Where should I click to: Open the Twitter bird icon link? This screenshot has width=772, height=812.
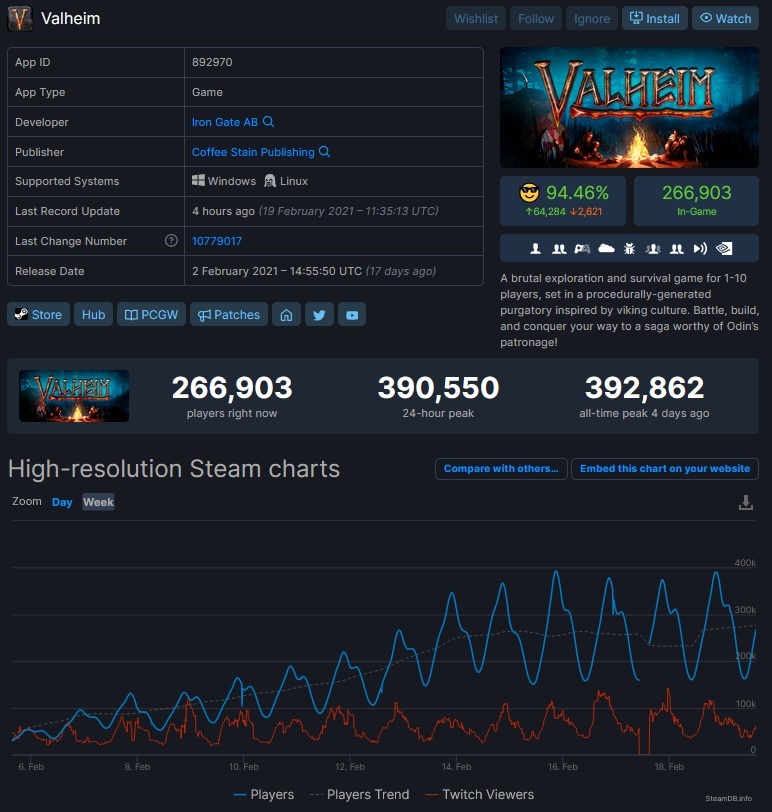click(x=319, y=314)
